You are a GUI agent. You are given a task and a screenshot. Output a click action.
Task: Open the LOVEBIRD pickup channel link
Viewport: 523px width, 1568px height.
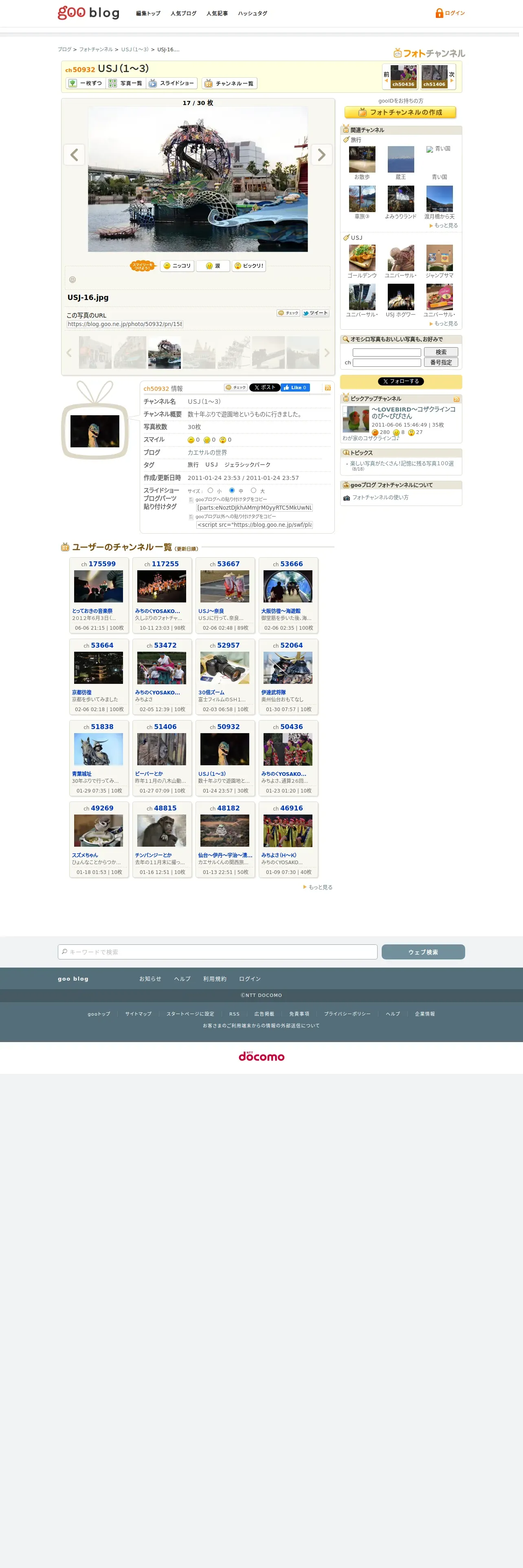click(x=413, y=413)
